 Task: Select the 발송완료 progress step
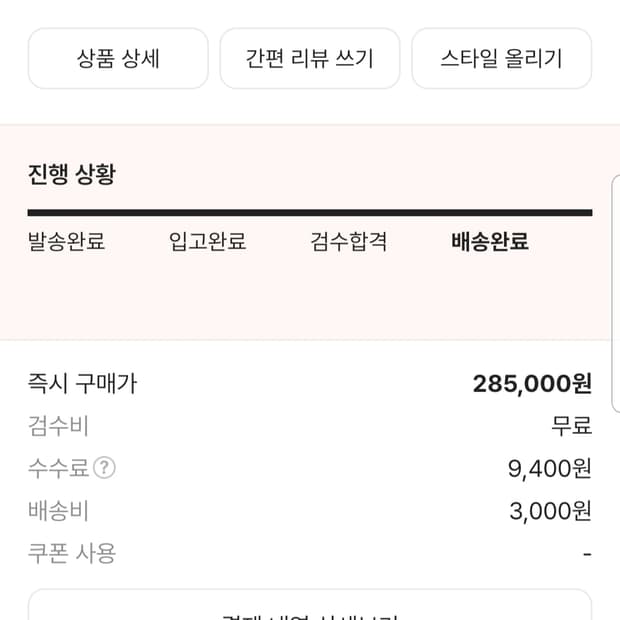click(66, 241)
